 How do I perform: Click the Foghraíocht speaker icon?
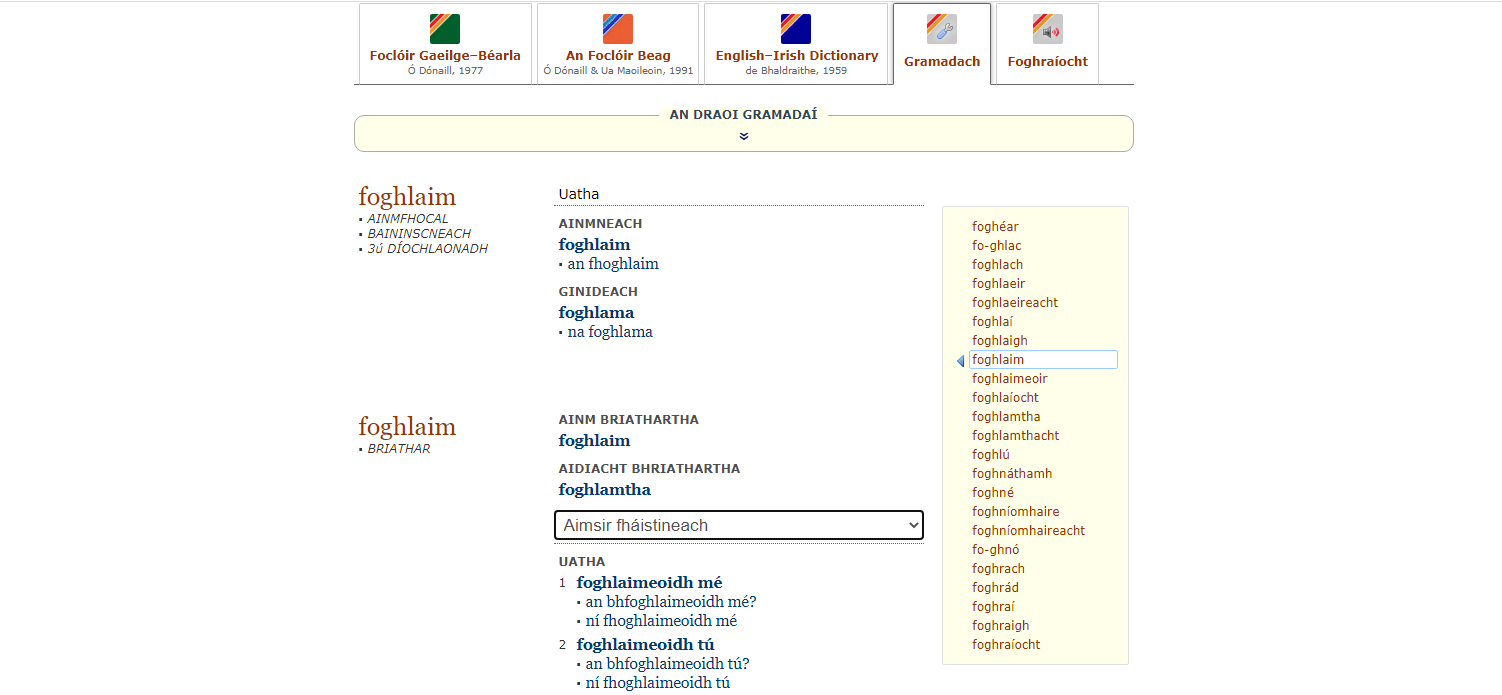coord(1047,29)
